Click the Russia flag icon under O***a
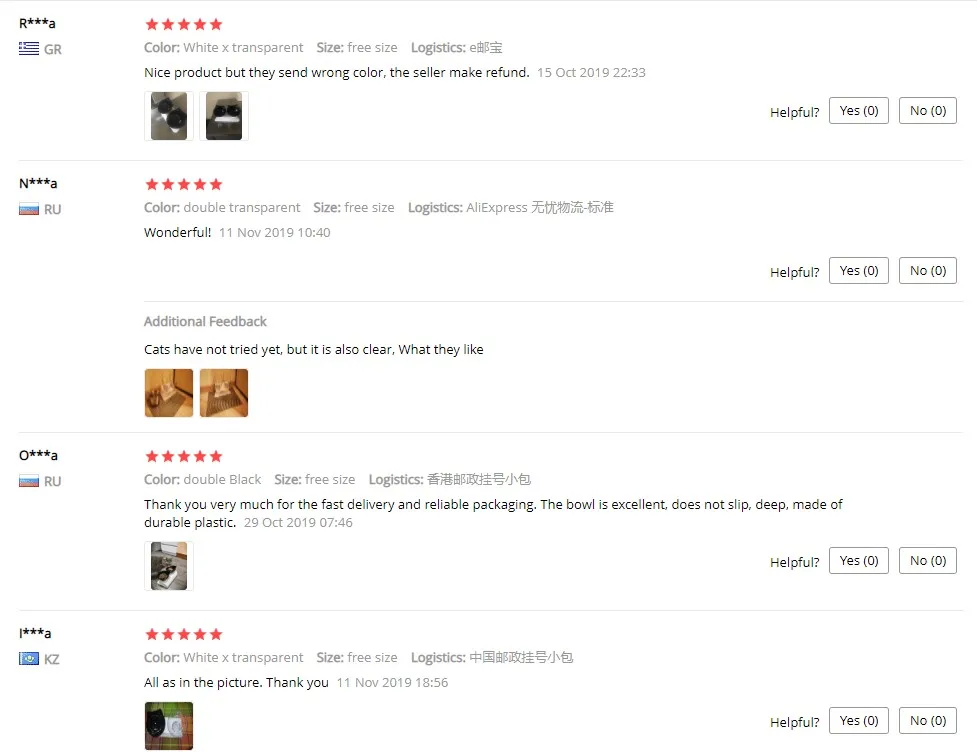The width and height of the screenshot is (977, 752). pyautogui.click(x=29, y=481)
